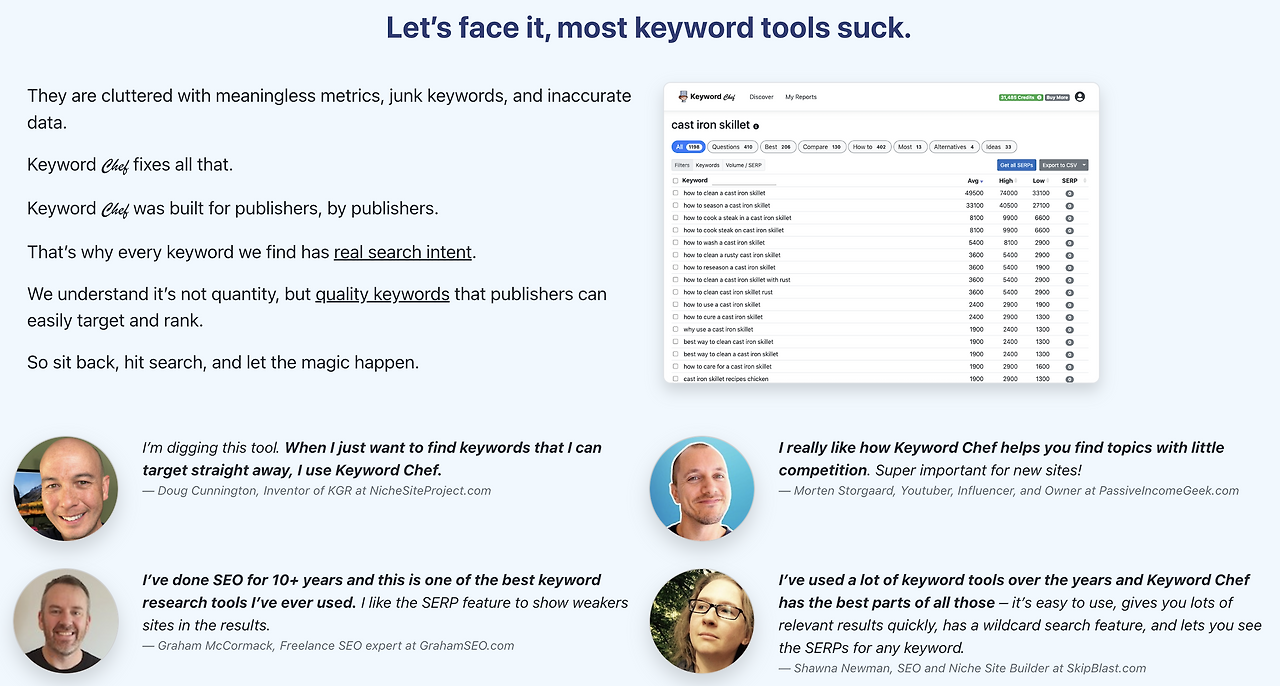
Task: Open SERP icon for how to clean a rusty cast iron skillet
Action: (1069, 255)
